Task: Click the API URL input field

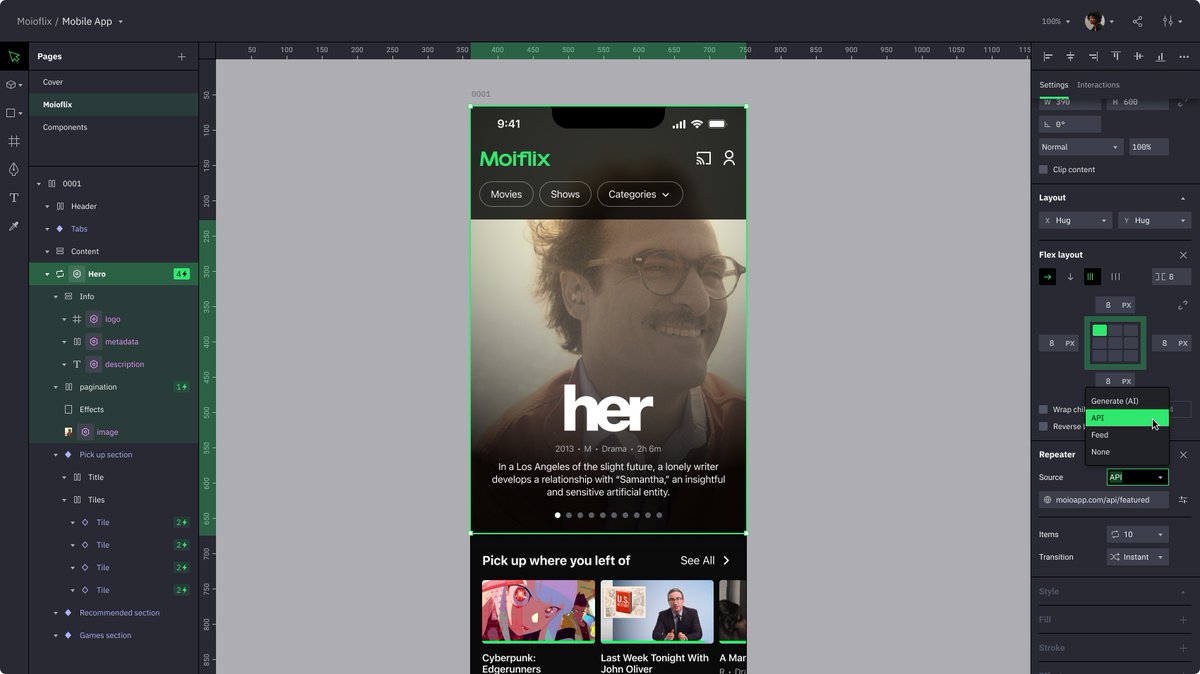Action: 1104,500
